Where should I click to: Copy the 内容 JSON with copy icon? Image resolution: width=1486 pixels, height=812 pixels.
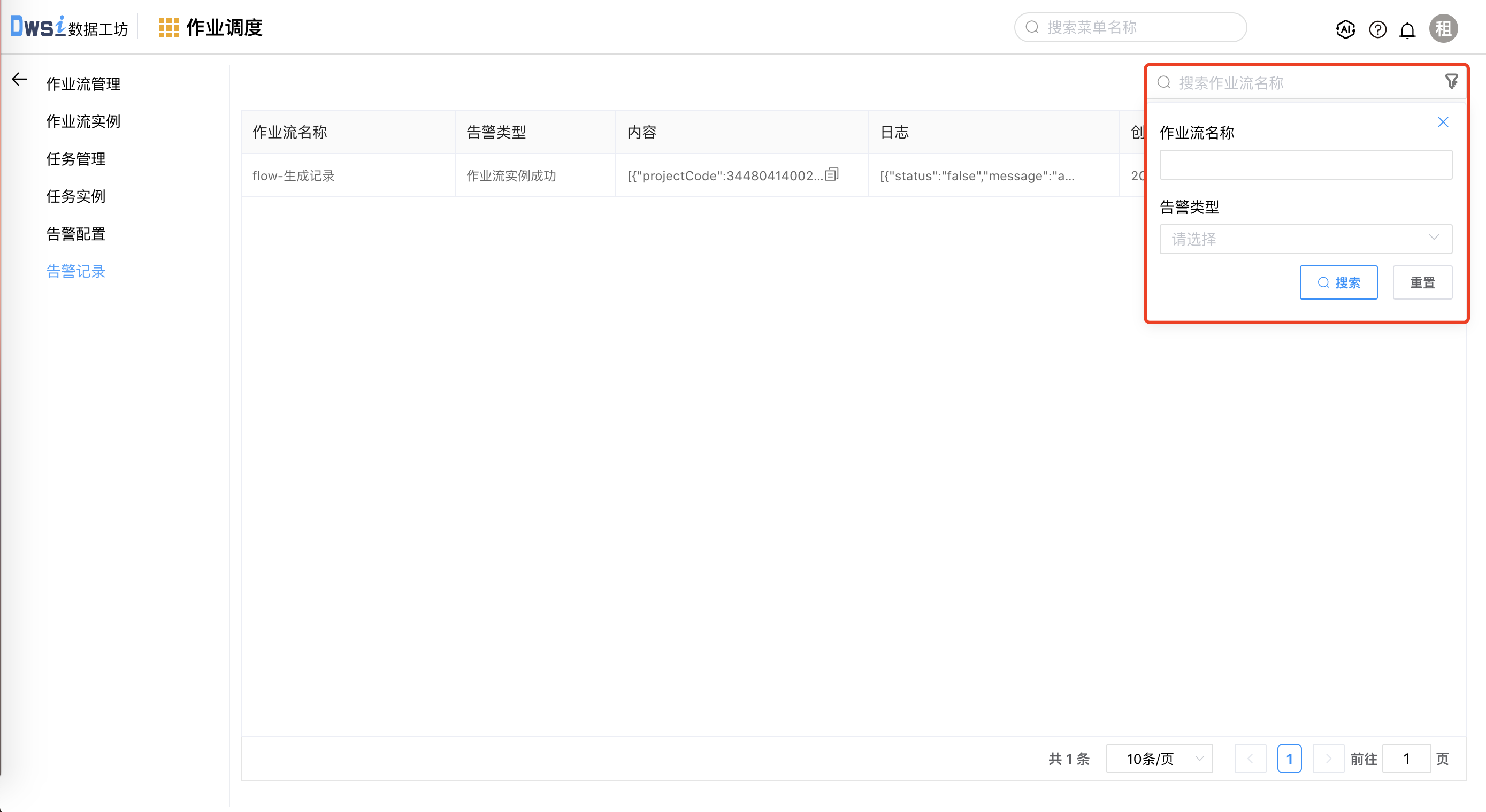pyautogui.click(x=831, y=174)
